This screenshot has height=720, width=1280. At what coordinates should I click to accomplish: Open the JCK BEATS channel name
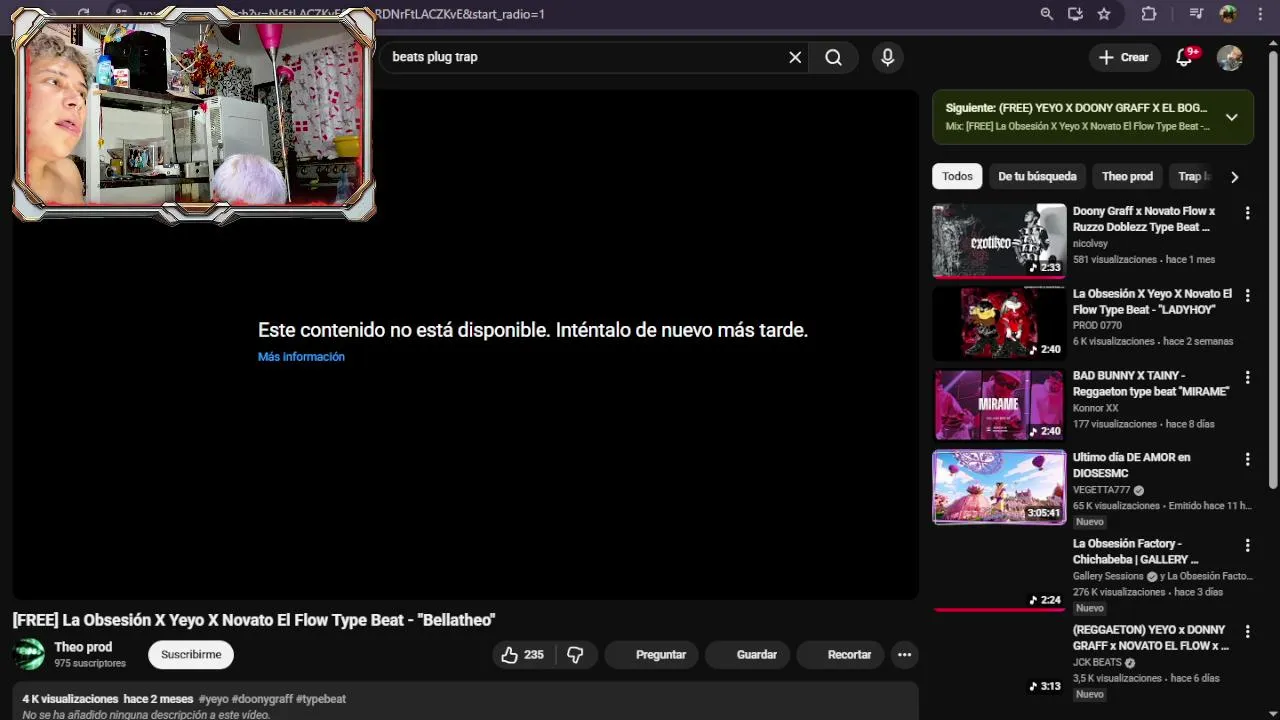point(1097,662)
